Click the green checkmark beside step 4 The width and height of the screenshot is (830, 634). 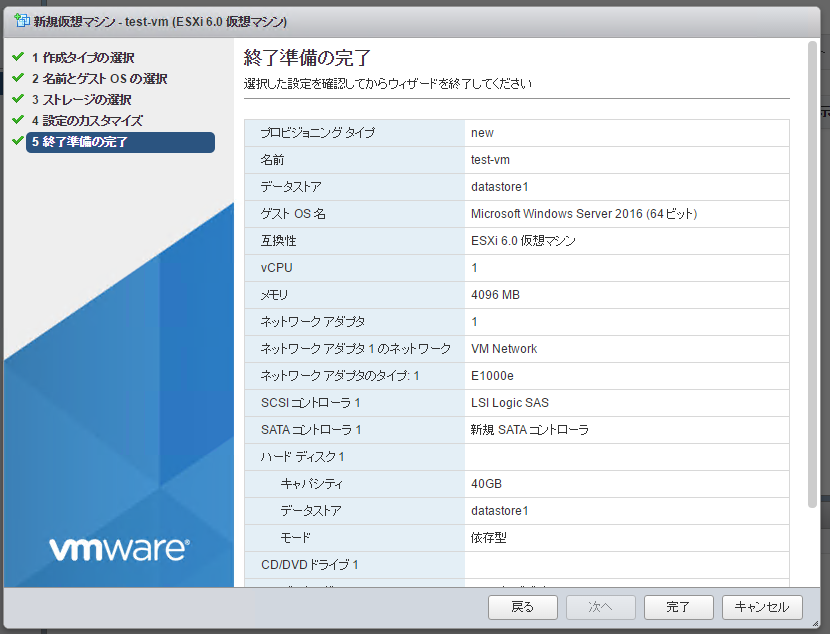click(18, 122)
